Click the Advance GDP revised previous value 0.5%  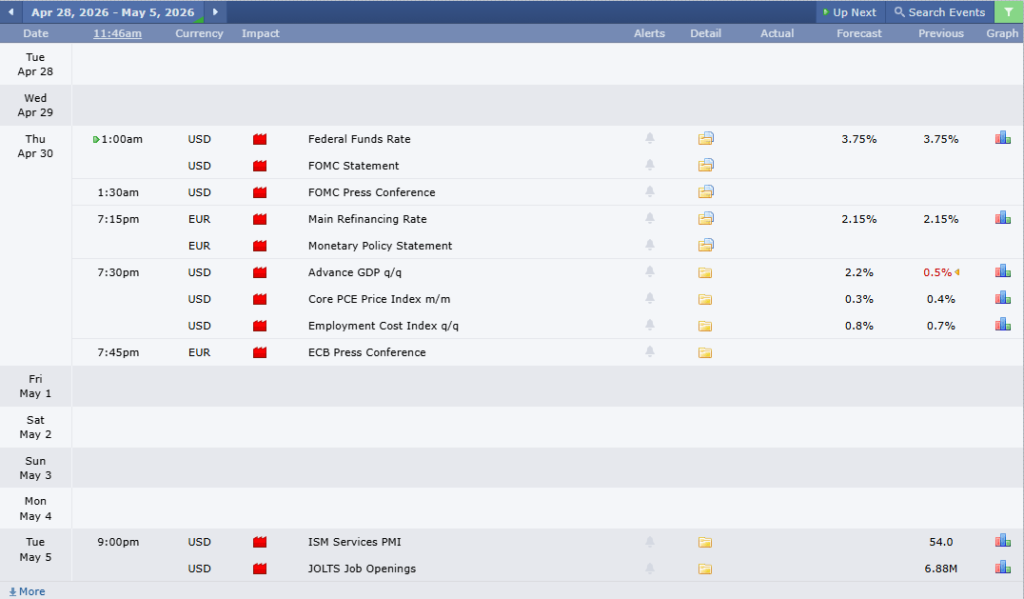[937, 272]
